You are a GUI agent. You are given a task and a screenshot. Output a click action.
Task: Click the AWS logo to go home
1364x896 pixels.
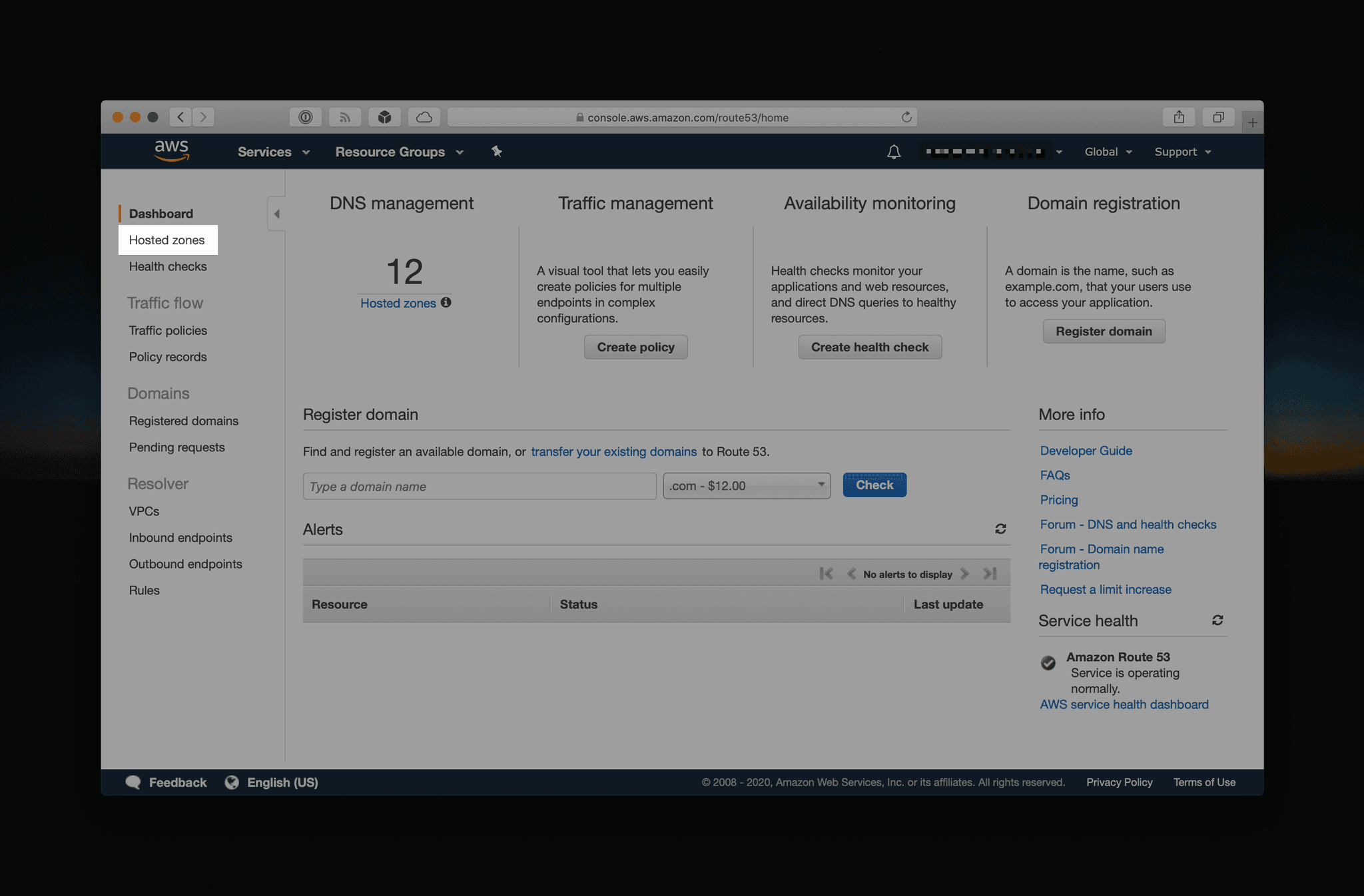point(171,151)
